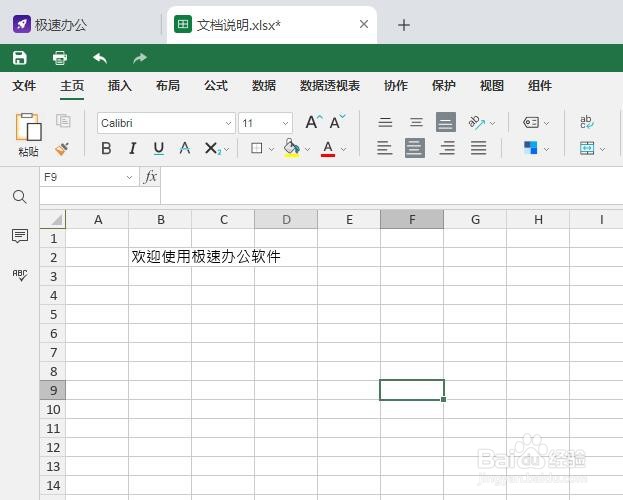This screenshot has width=623, height=500.
Task: Open the 视图 tab
Action: (x=492, y=85)
